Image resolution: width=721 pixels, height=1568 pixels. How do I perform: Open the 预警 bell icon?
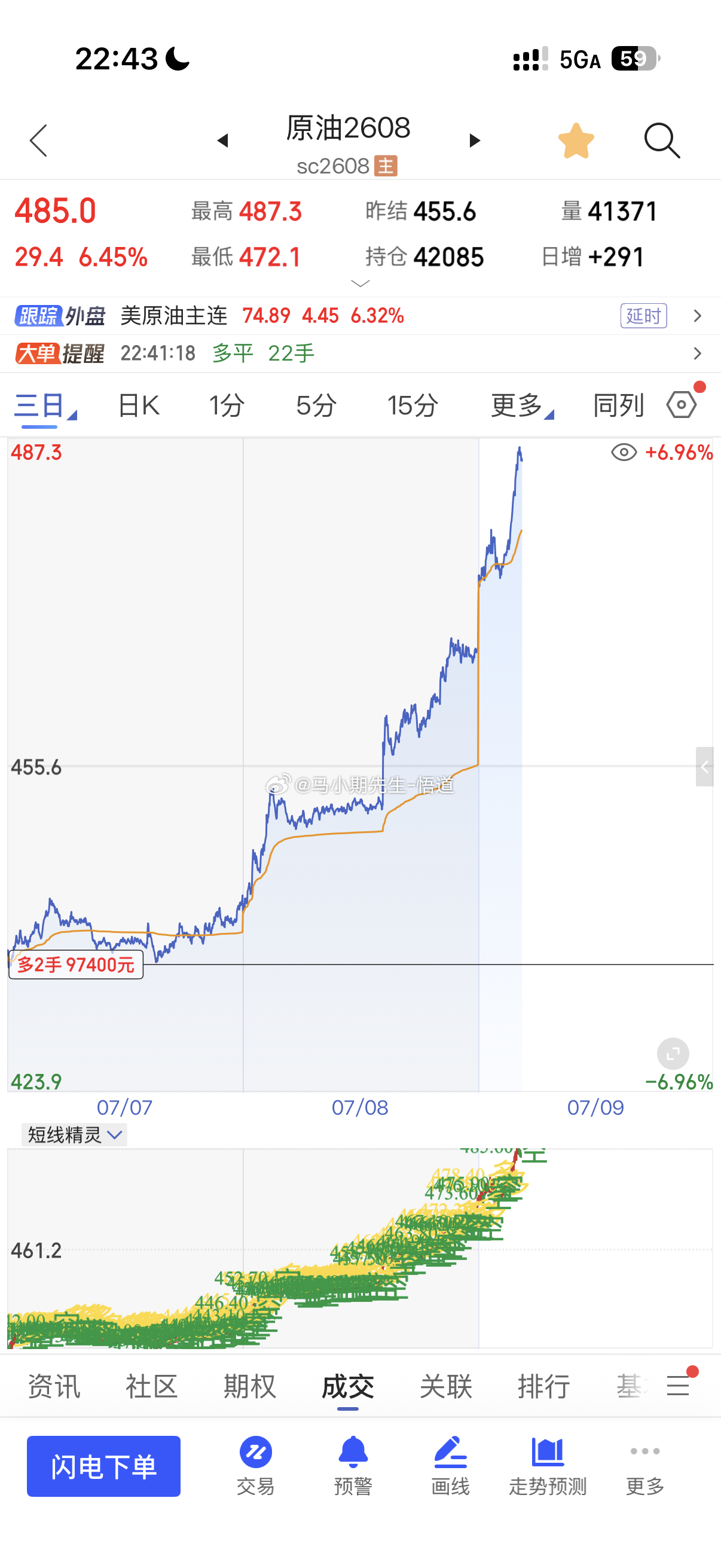click(353, 1466)
